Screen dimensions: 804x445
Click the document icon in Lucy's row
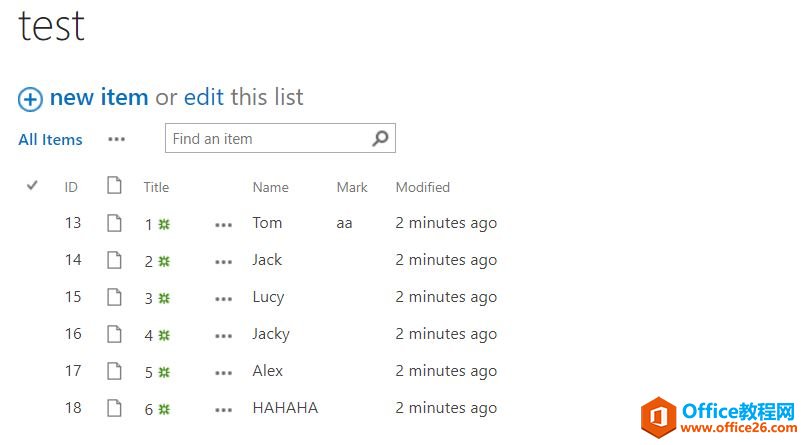point(114,297)
